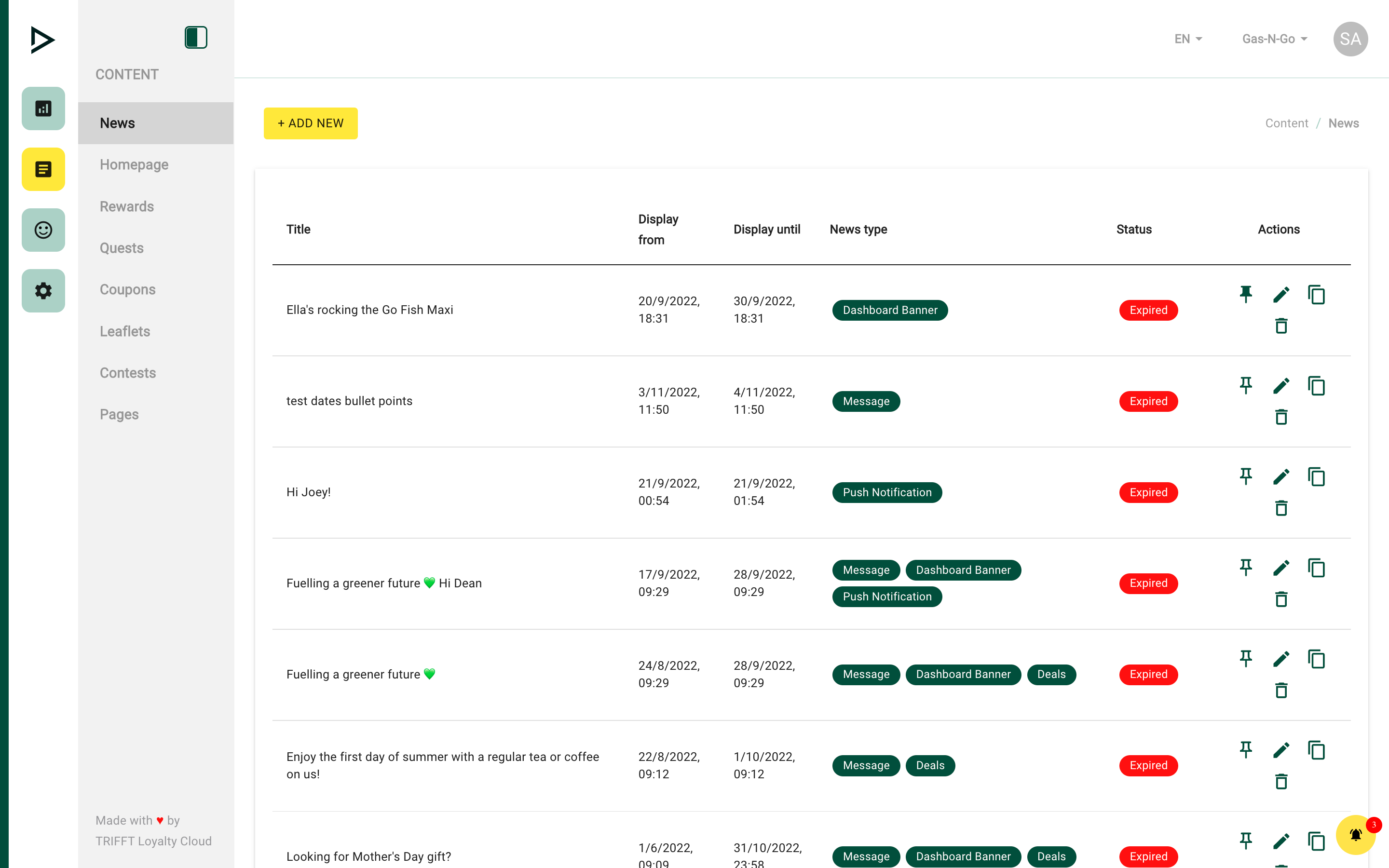
Task: Open the EN language dropdown
Action: pyautogui.click(x=1187, y=39)
